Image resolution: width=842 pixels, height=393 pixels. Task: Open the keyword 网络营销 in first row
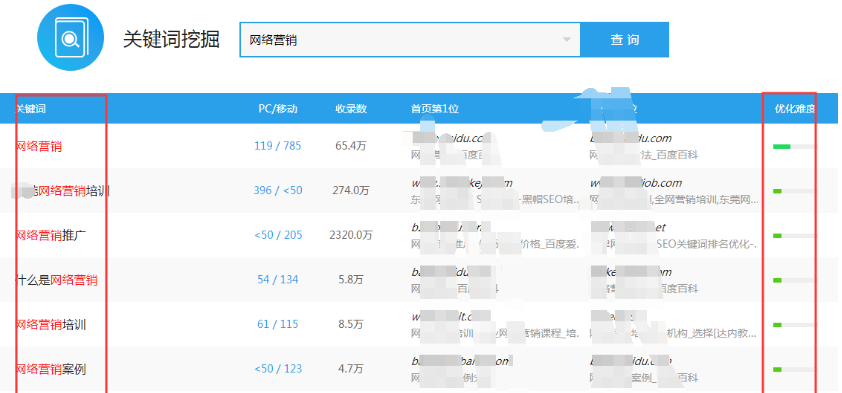point(38,146)
